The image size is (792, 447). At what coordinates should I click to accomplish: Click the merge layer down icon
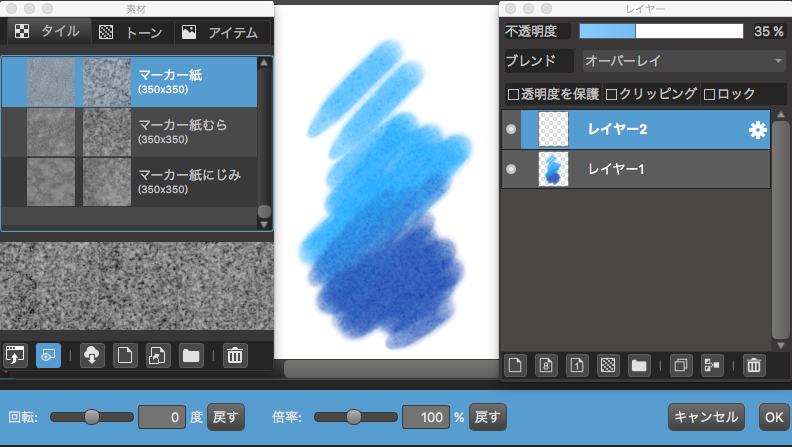712,365
